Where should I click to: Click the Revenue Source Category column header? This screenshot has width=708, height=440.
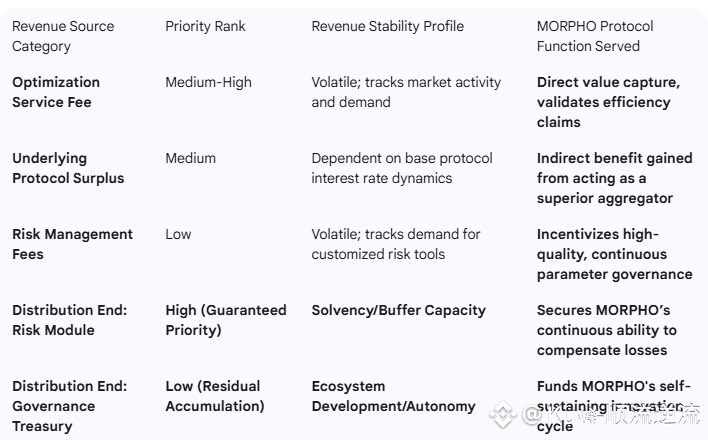pos(62,36)
